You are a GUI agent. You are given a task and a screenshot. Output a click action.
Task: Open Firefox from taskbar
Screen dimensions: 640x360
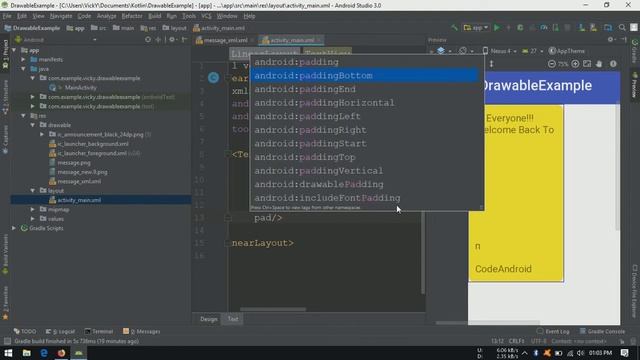tap(61, 353)
